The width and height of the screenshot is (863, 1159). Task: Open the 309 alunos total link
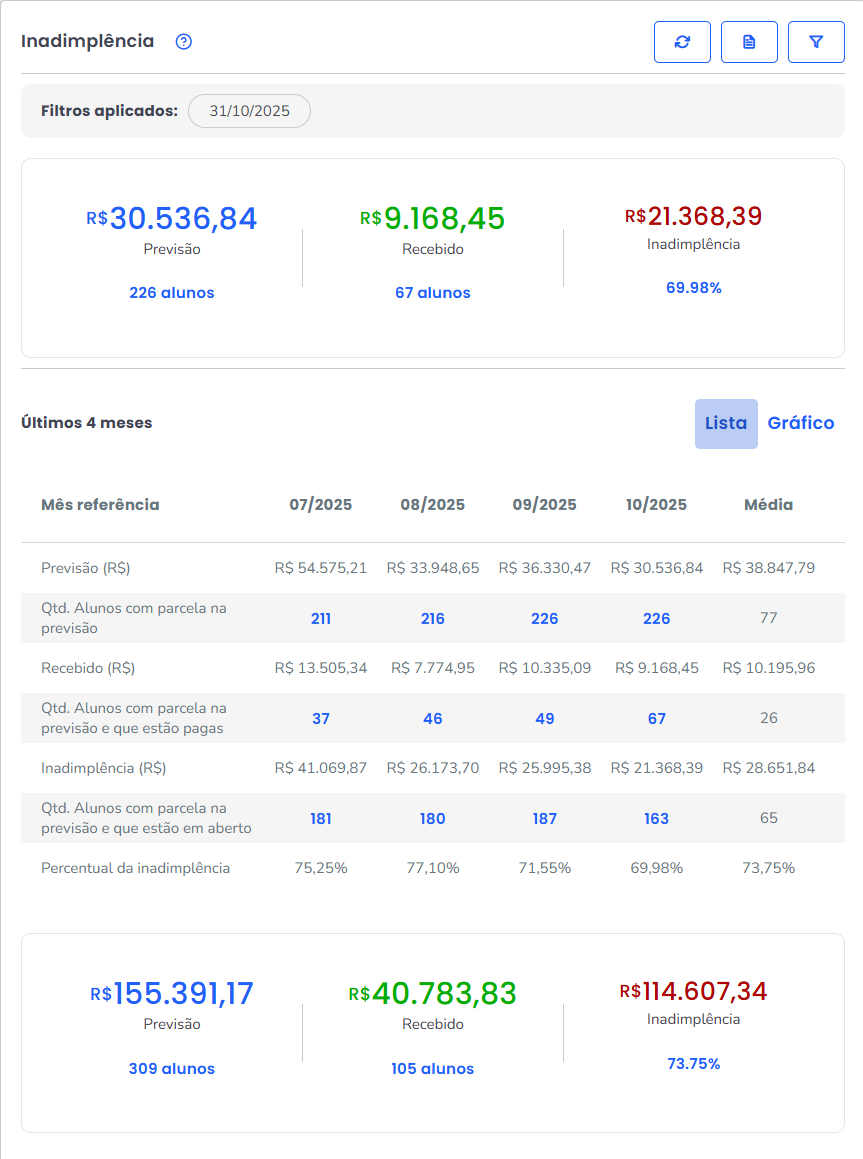pos(172,1069)
